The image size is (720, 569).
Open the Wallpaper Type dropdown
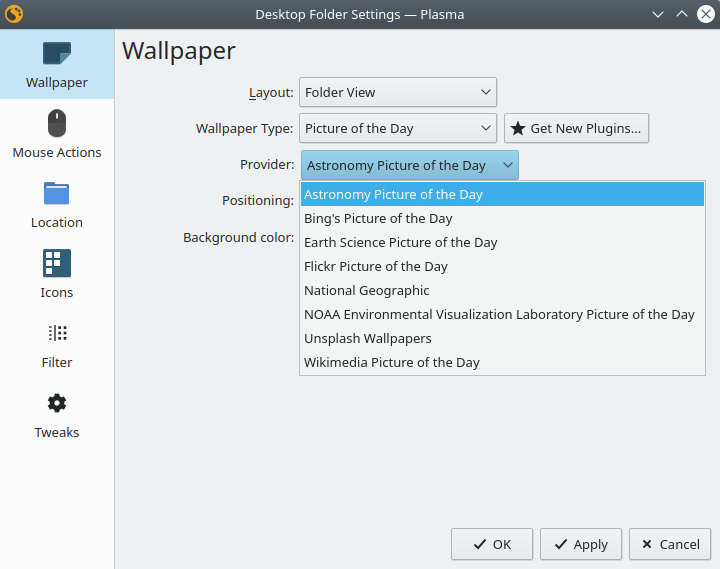point(398,128)
